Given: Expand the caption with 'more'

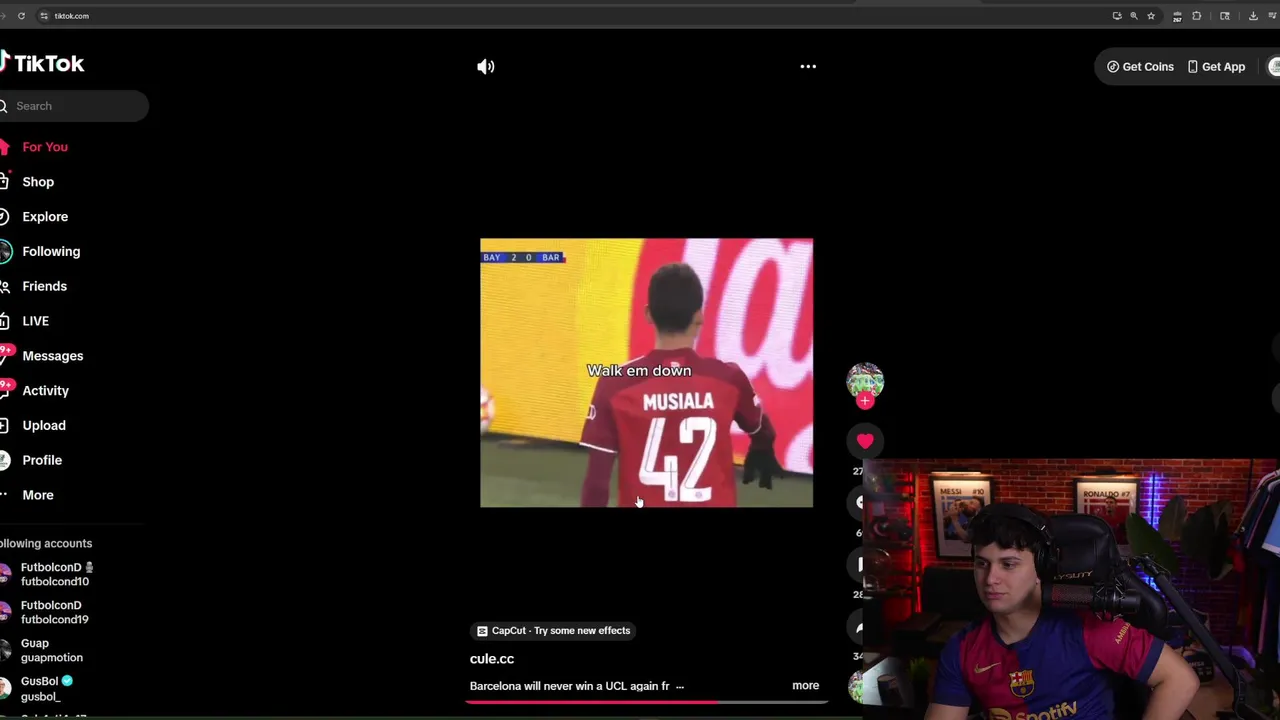Looking at the screenshot, I should tap(805, 686).
